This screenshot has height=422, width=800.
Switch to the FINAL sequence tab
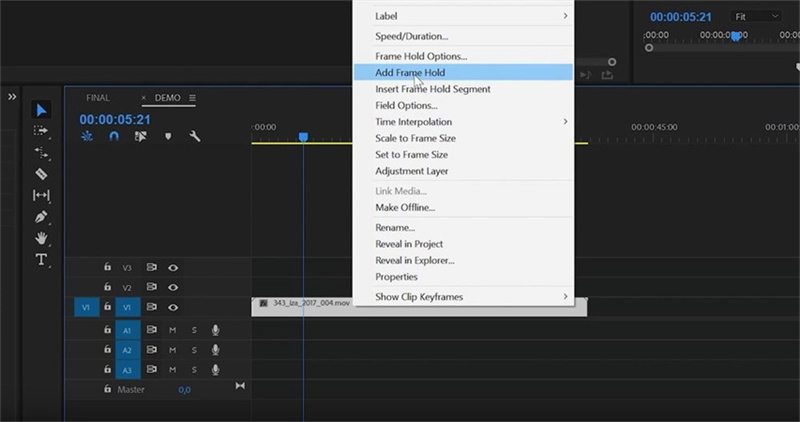click(98, 97)
